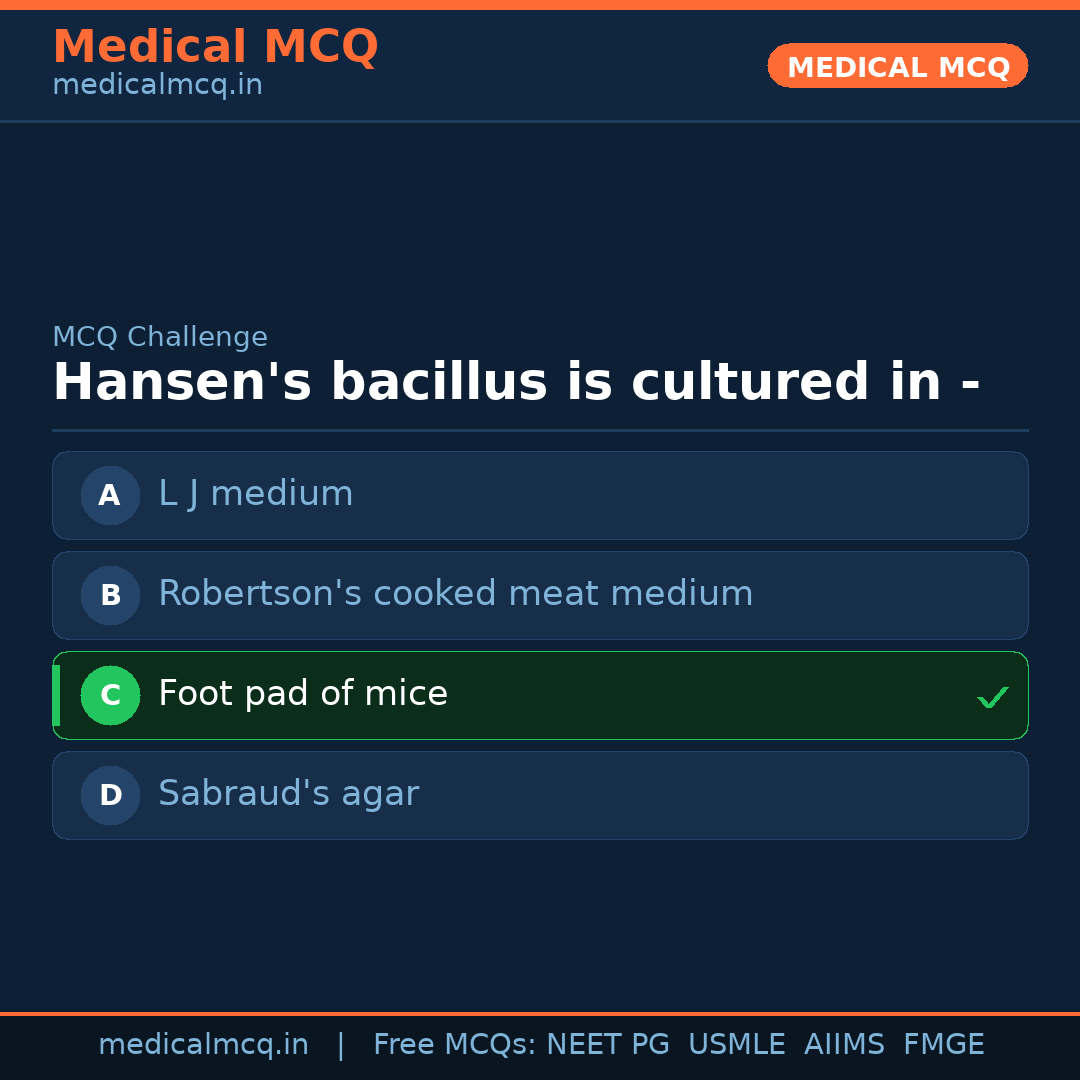This screenshot has height=1080, width=1080.
Task: Open medicalmcq.in link under the logo
Action: [156, 85]
